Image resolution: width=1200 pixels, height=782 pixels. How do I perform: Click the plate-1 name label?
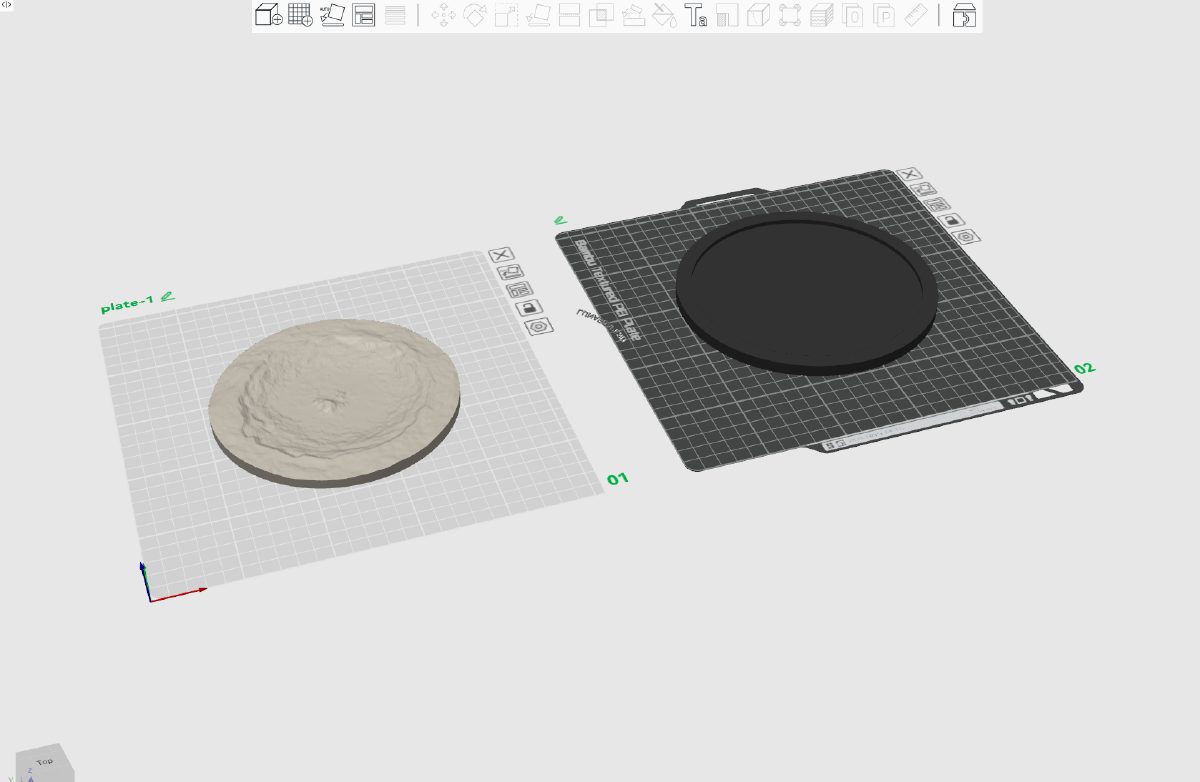[x=128, y=304]
